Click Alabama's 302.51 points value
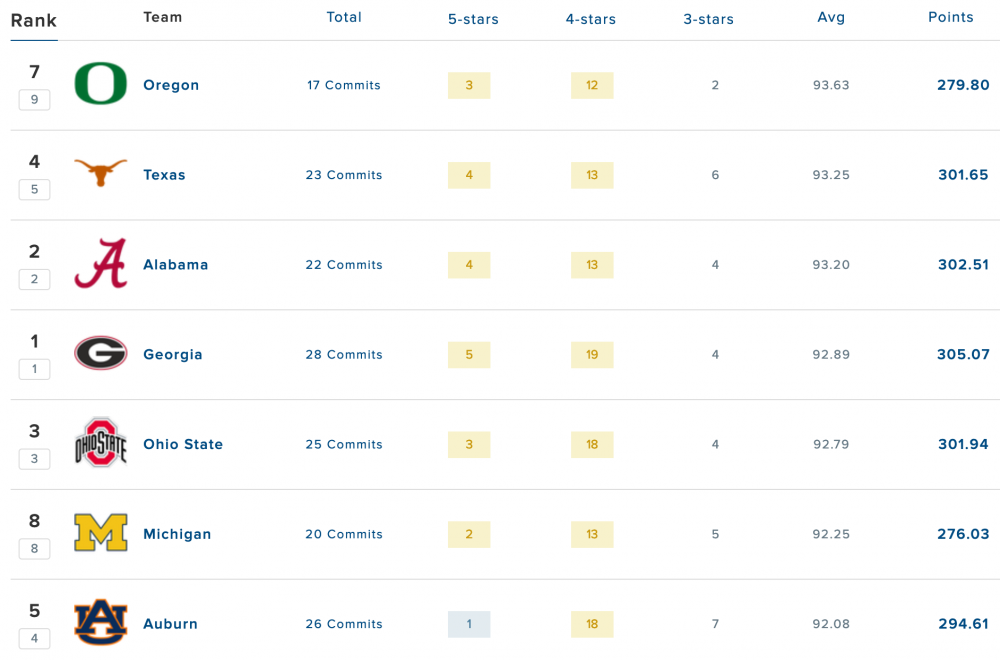This screenshot has width=1000, height=660. pos(963,265)
